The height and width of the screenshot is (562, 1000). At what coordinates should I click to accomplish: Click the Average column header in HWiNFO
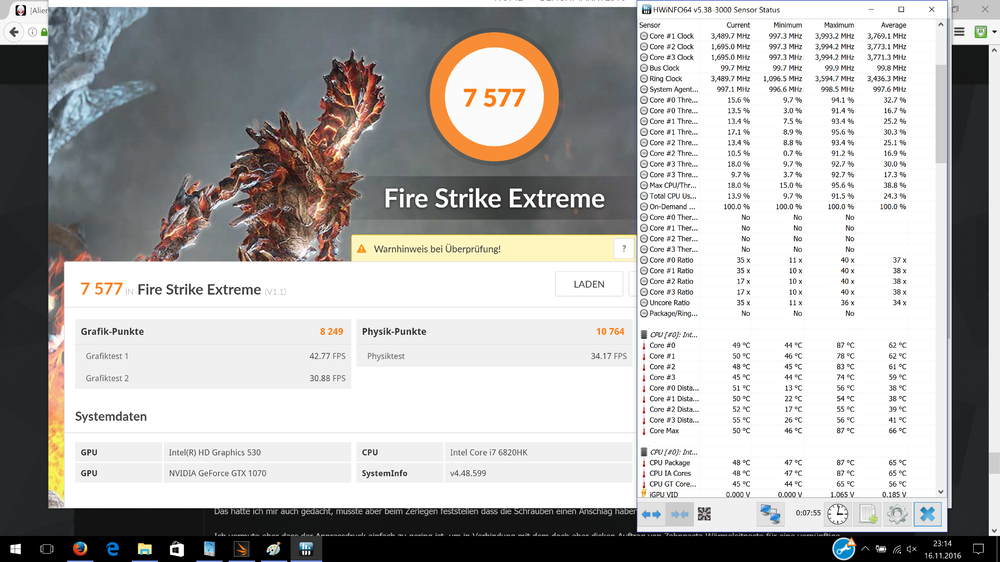893,25
